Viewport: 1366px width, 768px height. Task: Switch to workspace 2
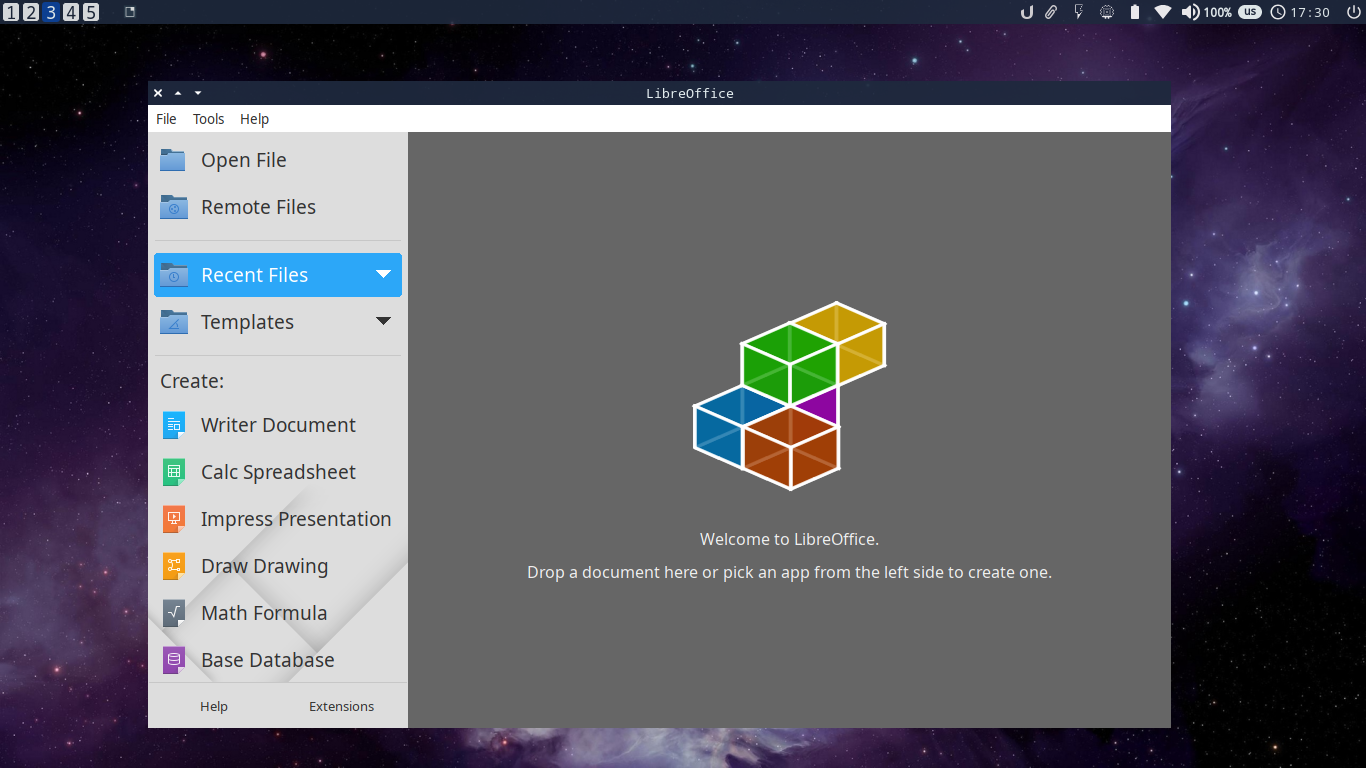(31, 12)
